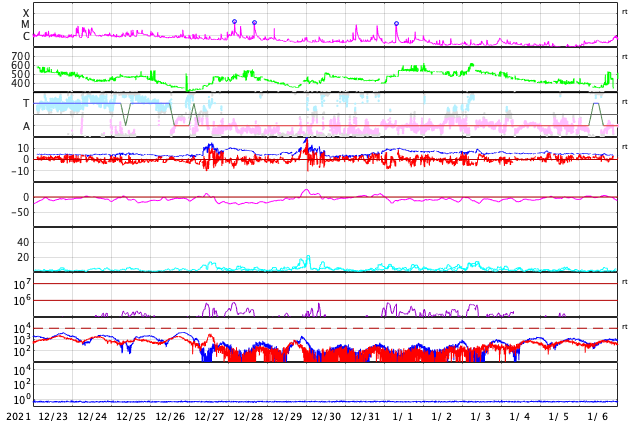
Task: Click the 10^0 axis label
Action: (x=22, y=400)
